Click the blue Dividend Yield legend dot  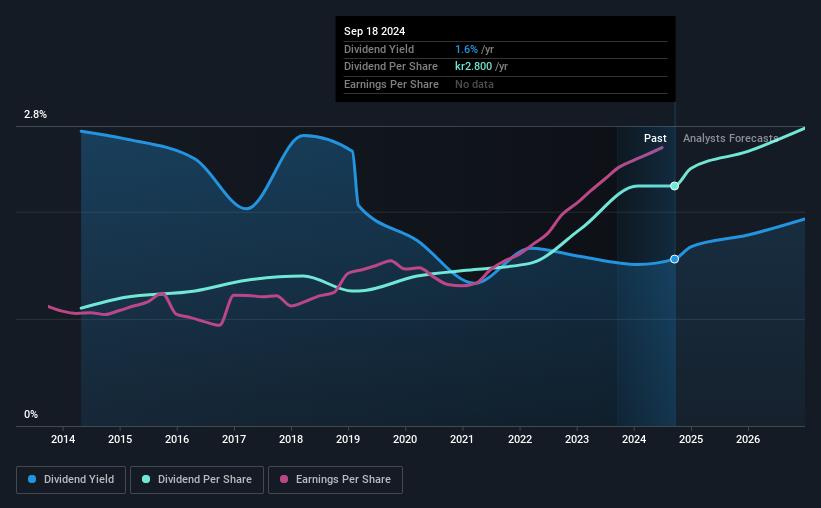(x=32, y=479)
